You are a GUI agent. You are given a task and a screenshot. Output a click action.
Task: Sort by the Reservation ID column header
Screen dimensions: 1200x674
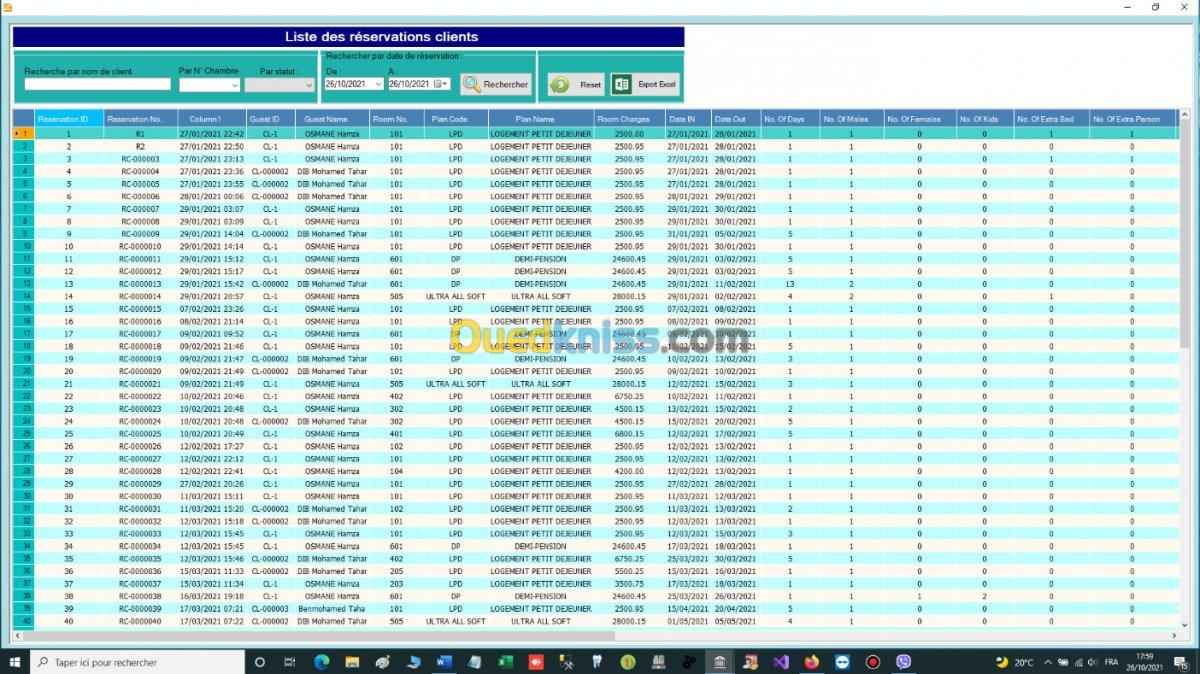[x=68, y=119]
